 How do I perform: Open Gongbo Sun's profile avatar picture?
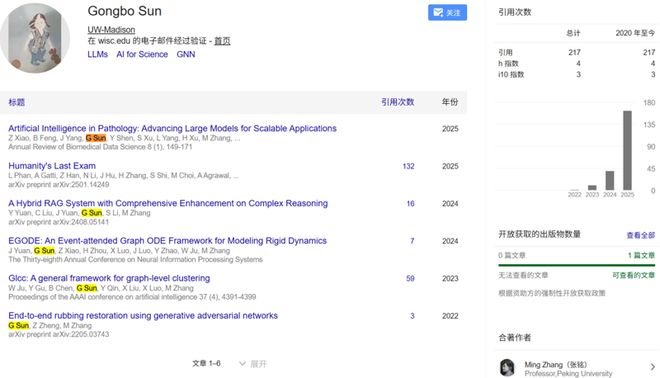point(35,38)
